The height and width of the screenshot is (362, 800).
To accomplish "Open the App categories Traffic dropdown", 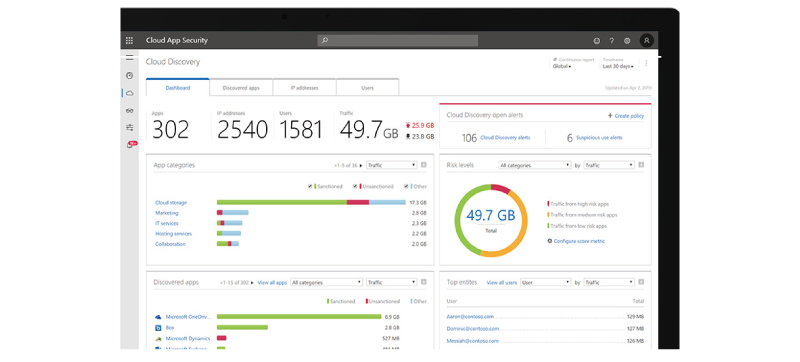I will tap(391, 165).
